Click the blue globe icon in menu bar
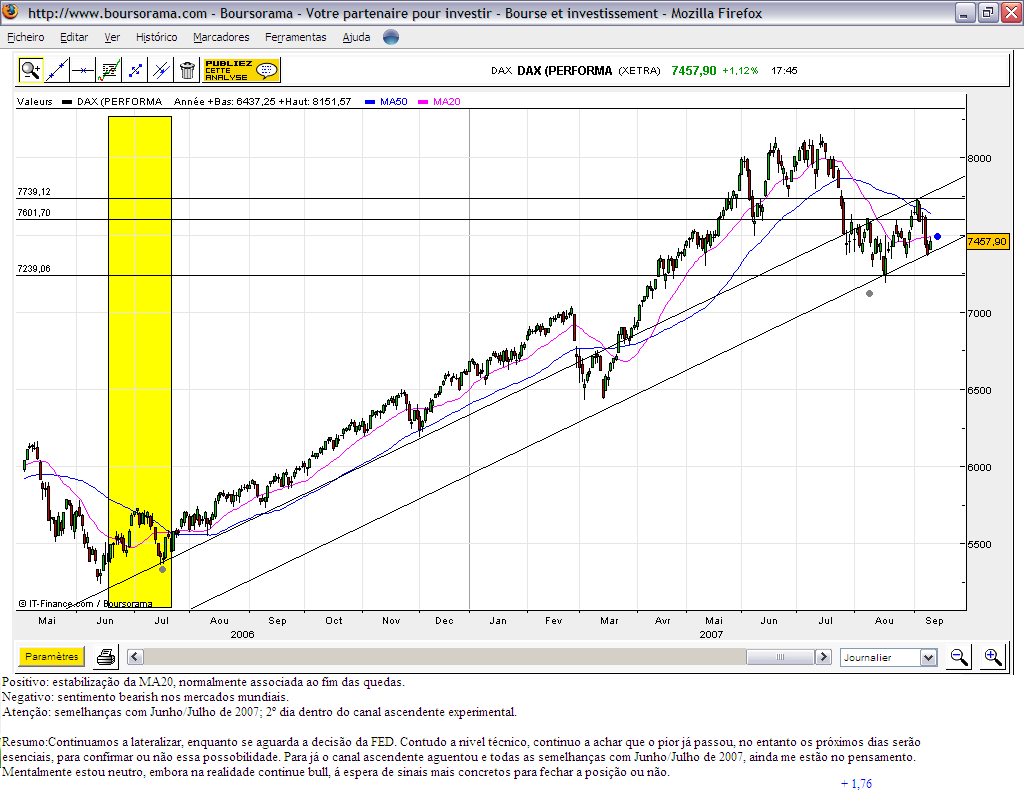 pyautogui.click(x=391, y=37)
